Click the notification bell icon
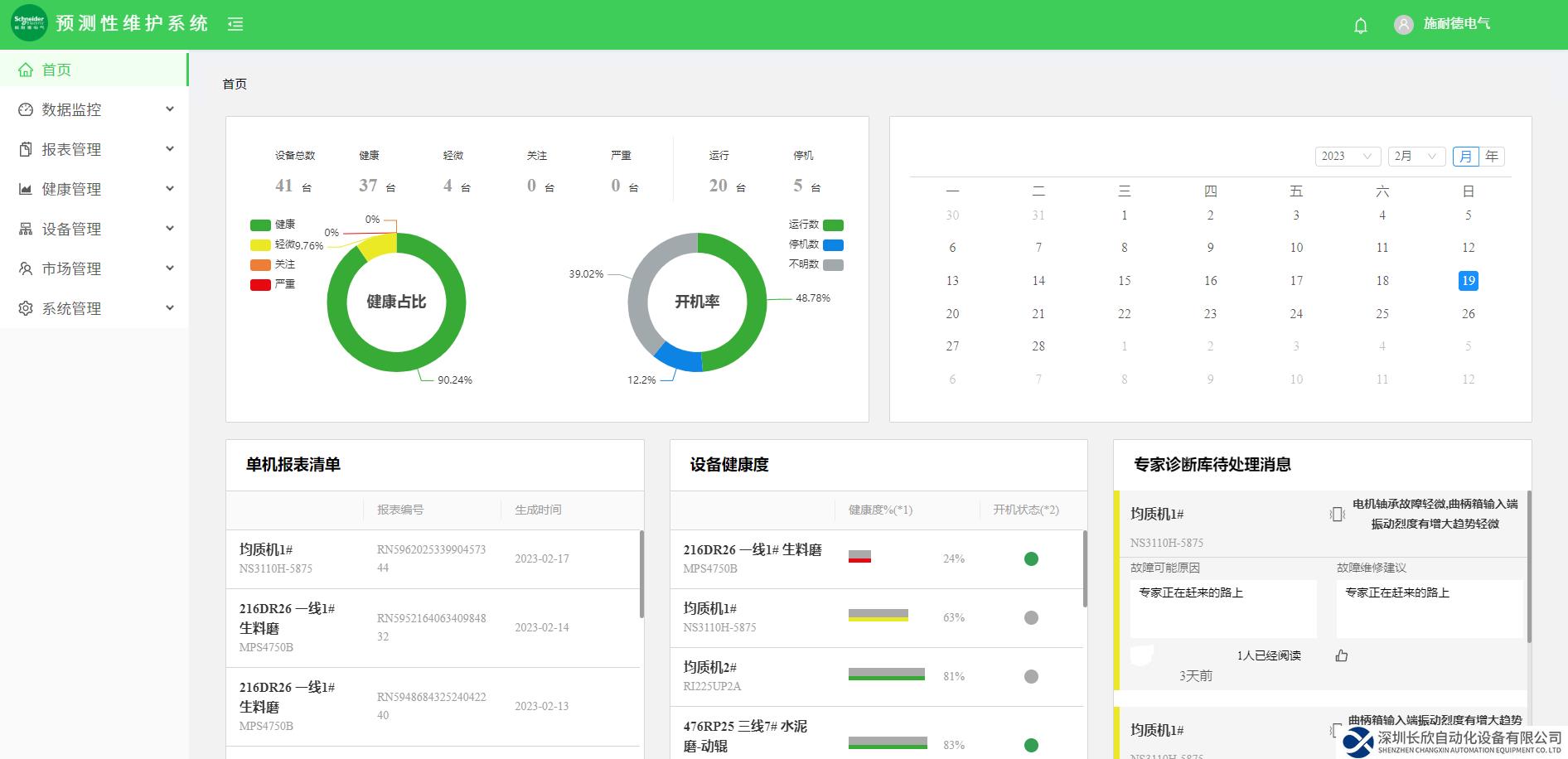This screenshot has width=1568, height=759. point(1360,26)
